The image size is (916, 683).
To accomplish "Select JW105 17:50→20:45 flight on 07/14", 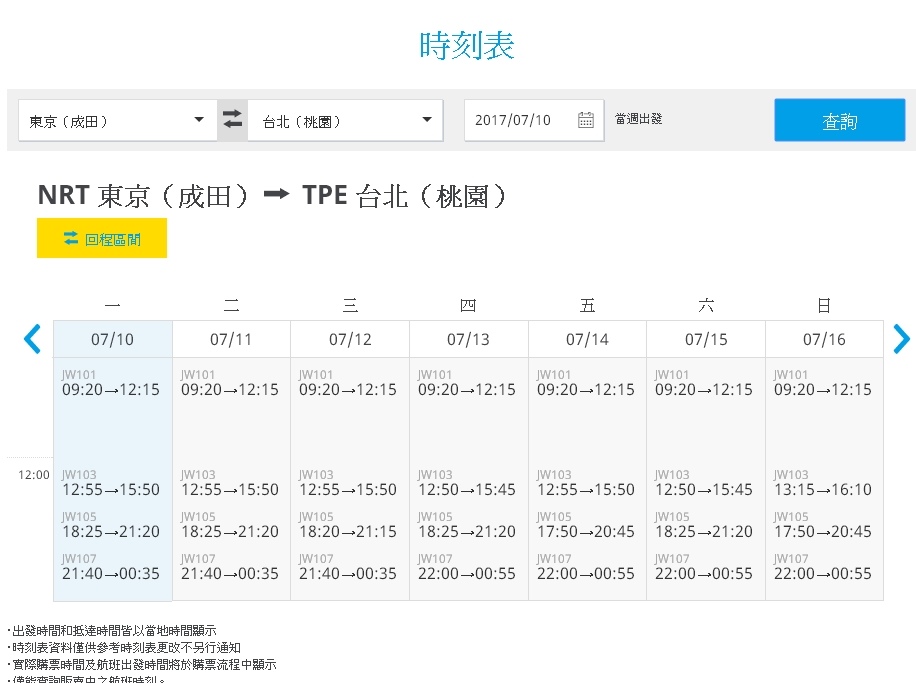I will coord(585,525).
